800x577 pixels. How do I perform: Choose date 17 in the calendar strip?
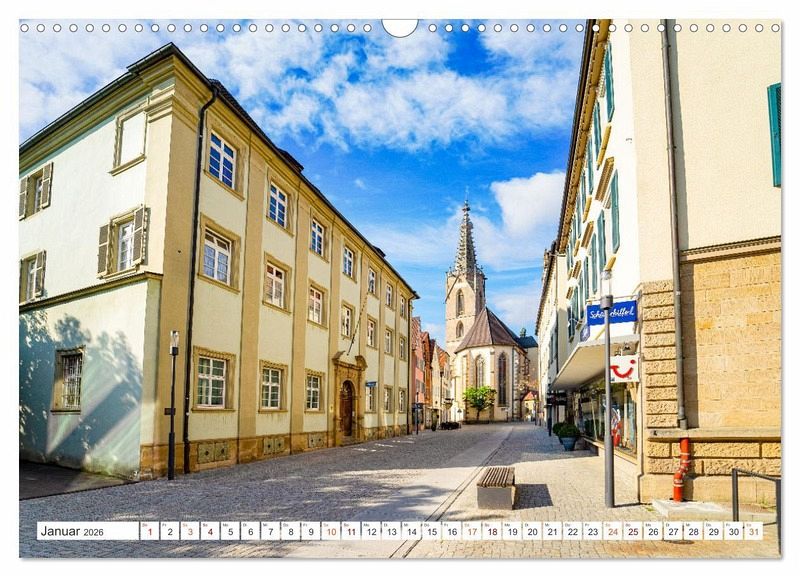[x=472, y=531]
